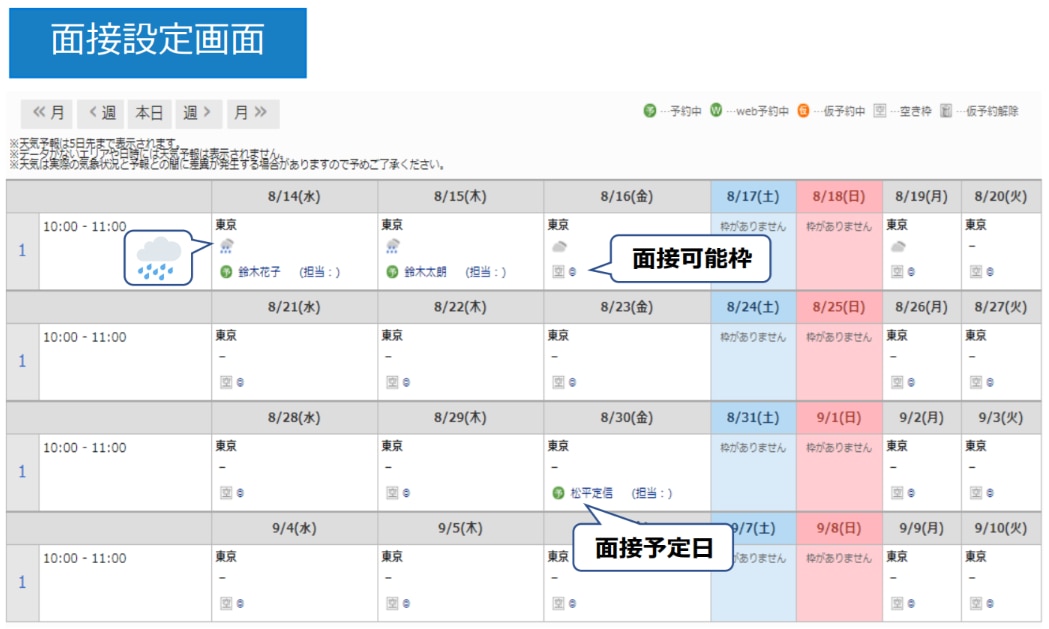Jump to today with 本日 button

(x=149, y=114)
